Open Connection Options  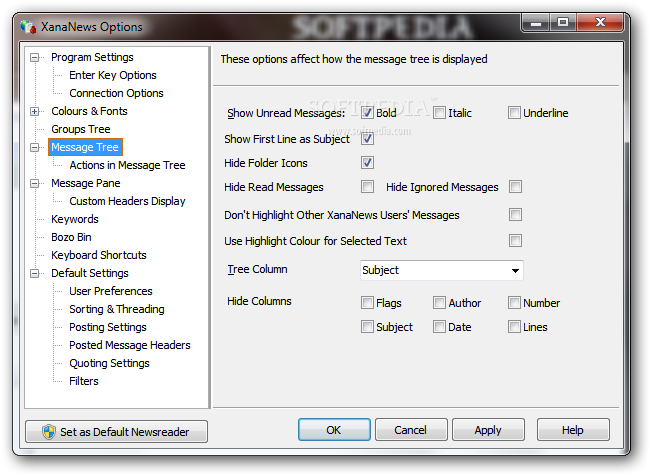tap(116, 93)
